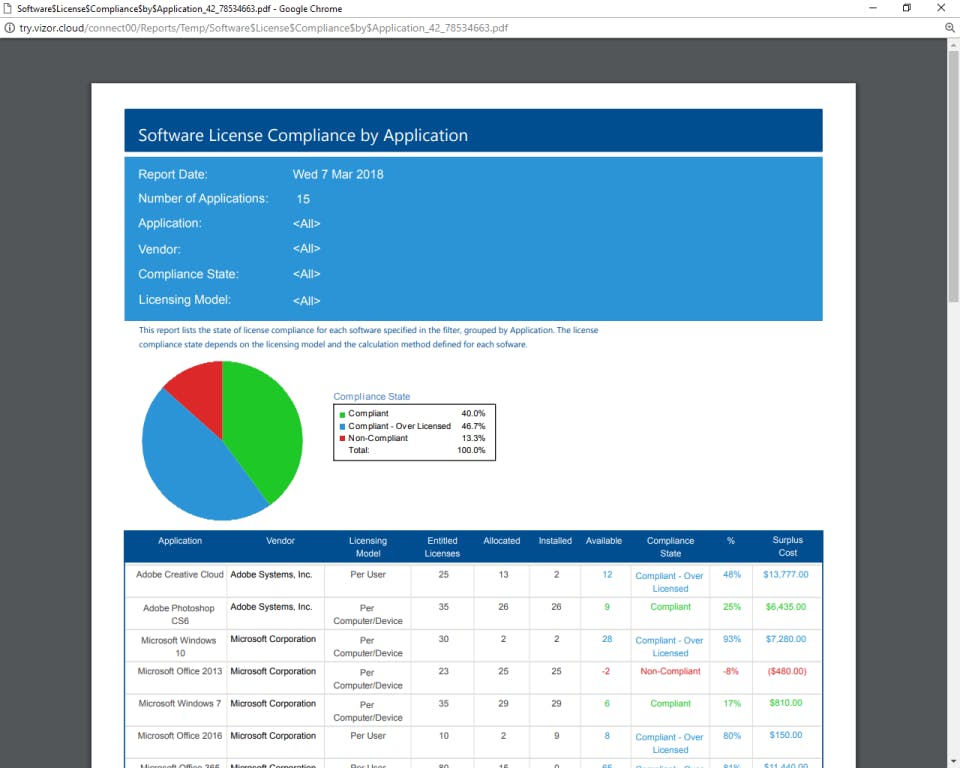
Task: Click the legend value '13.3%'
Action: pos(473,439)
